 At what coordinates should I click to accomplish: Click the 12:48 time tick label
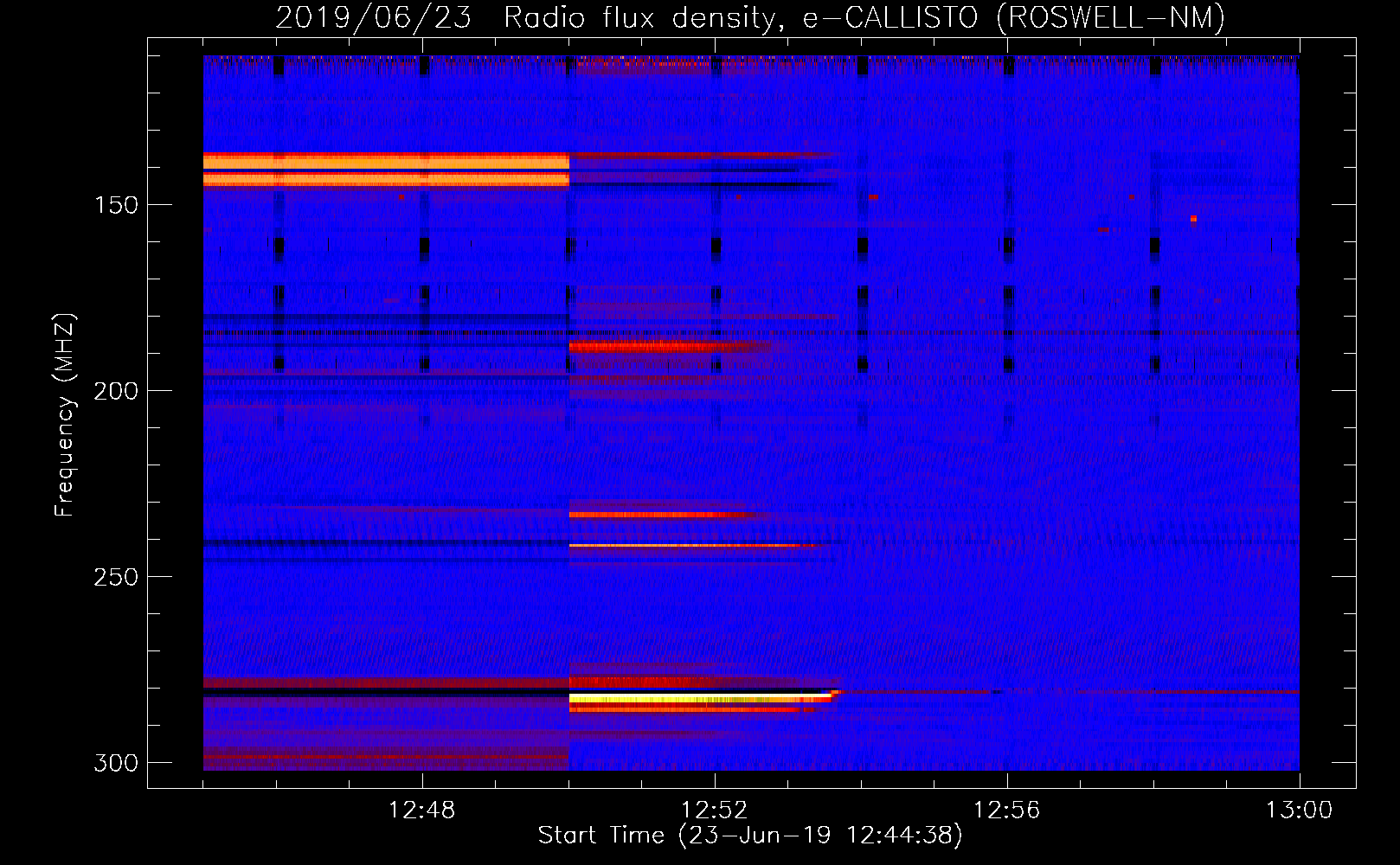422,811
